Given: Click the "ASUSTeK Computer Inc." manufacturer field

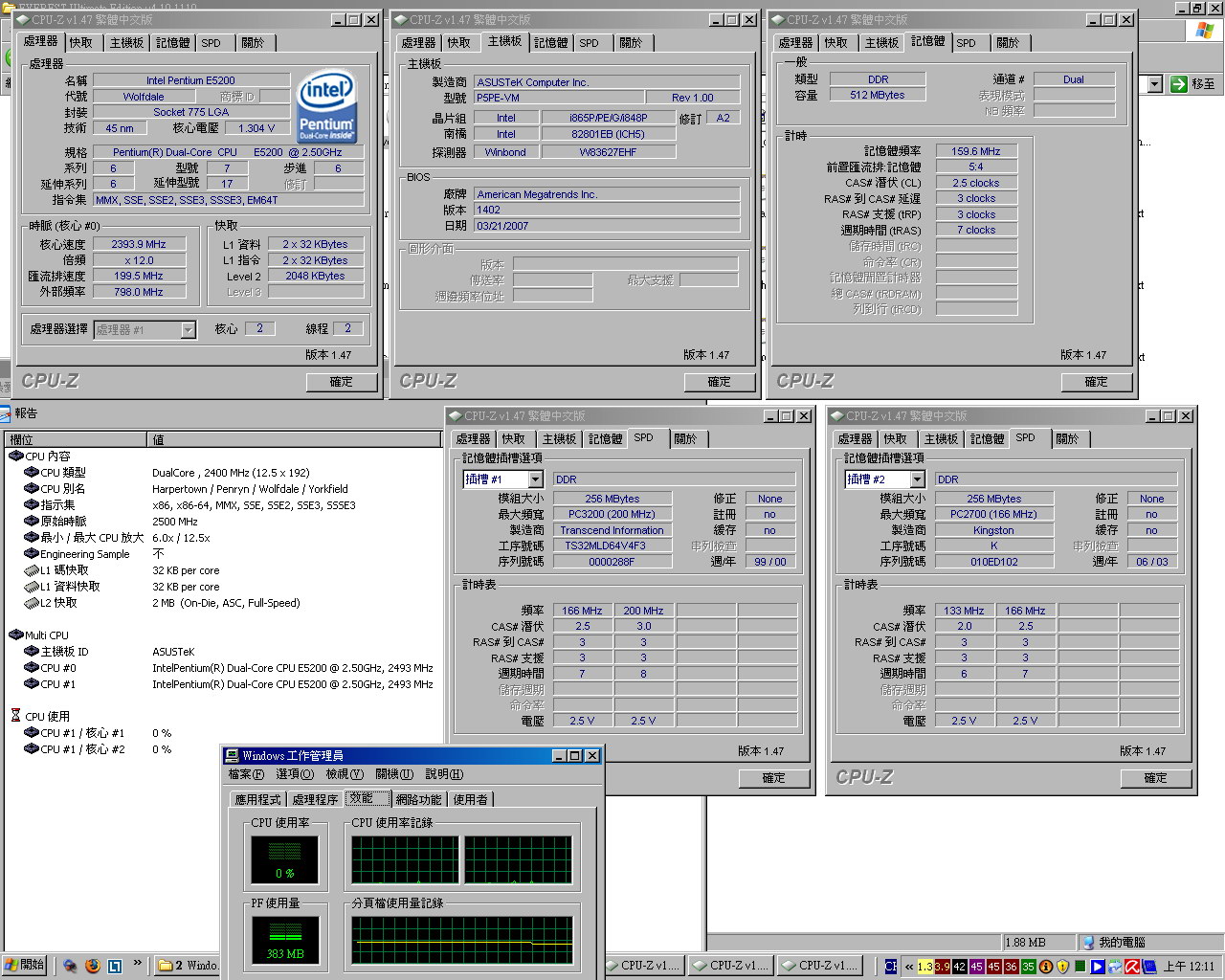Looking at the screenshot, I should coord(607,82).
